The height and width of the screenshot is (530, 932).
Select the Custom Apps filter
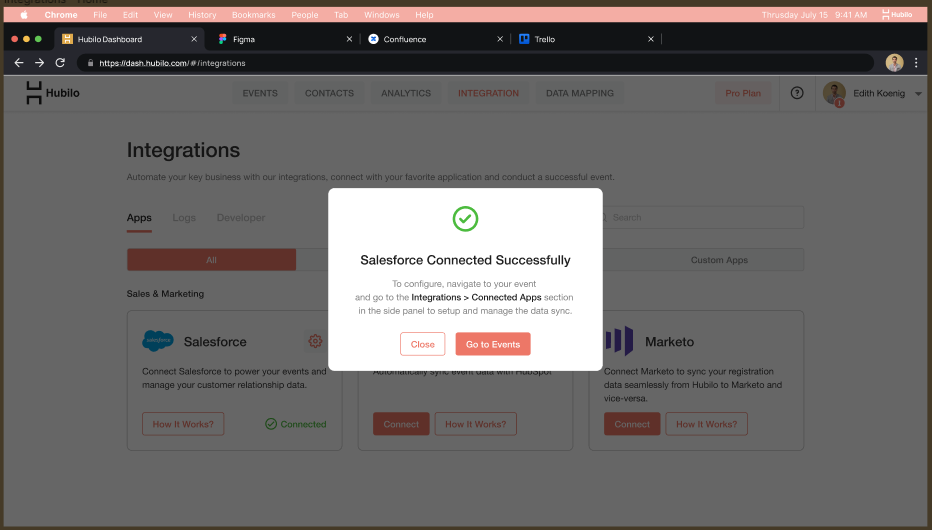[x=719, y=260]
